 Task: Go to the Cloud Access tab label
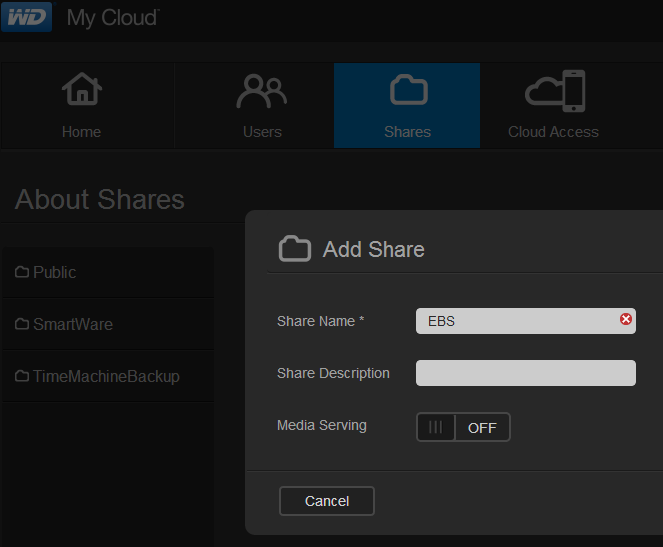click(x=553, y=132)
